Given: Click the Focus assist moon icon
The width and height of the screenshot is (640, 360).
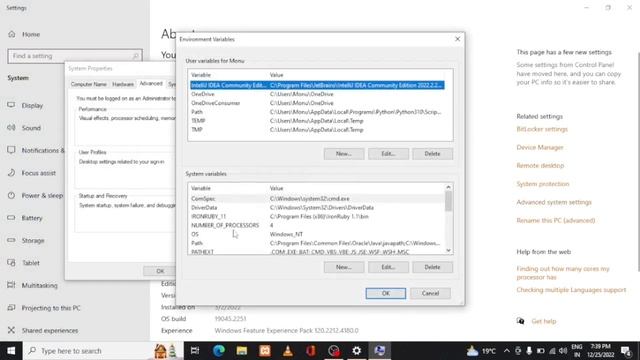Looking at the screenshot, I should pyautogui.click(x=11, y=173).
